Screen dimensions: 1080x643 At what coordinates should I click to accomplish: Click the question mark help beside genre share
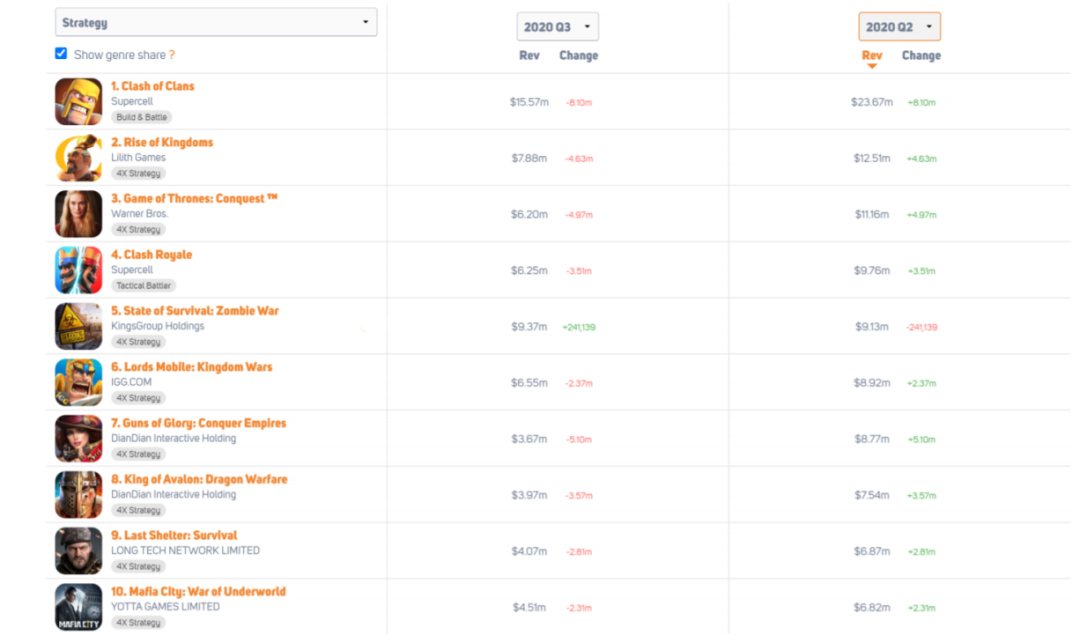click(172, 55)
